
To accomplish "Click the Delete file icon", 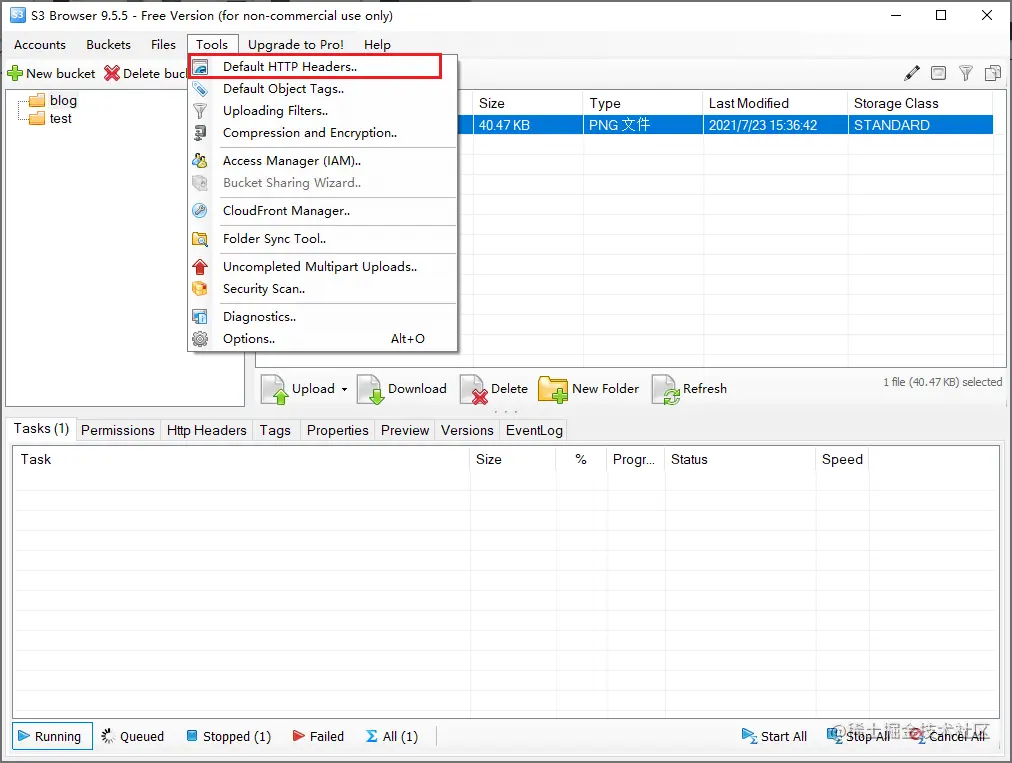I will click(474, 389).
